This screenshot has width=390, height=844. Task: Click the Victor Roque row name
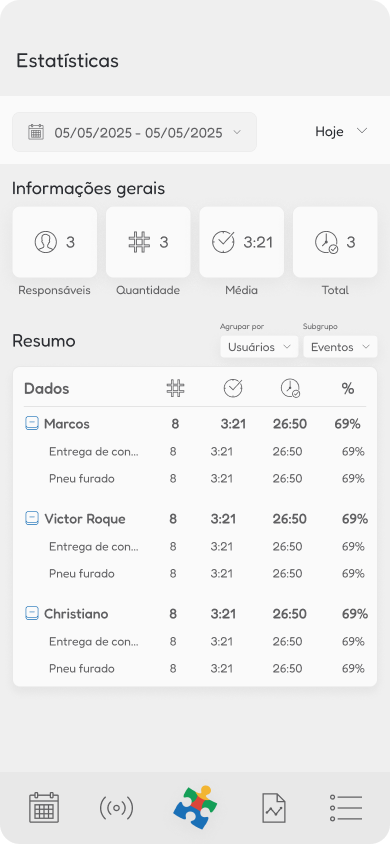point(84,519)
